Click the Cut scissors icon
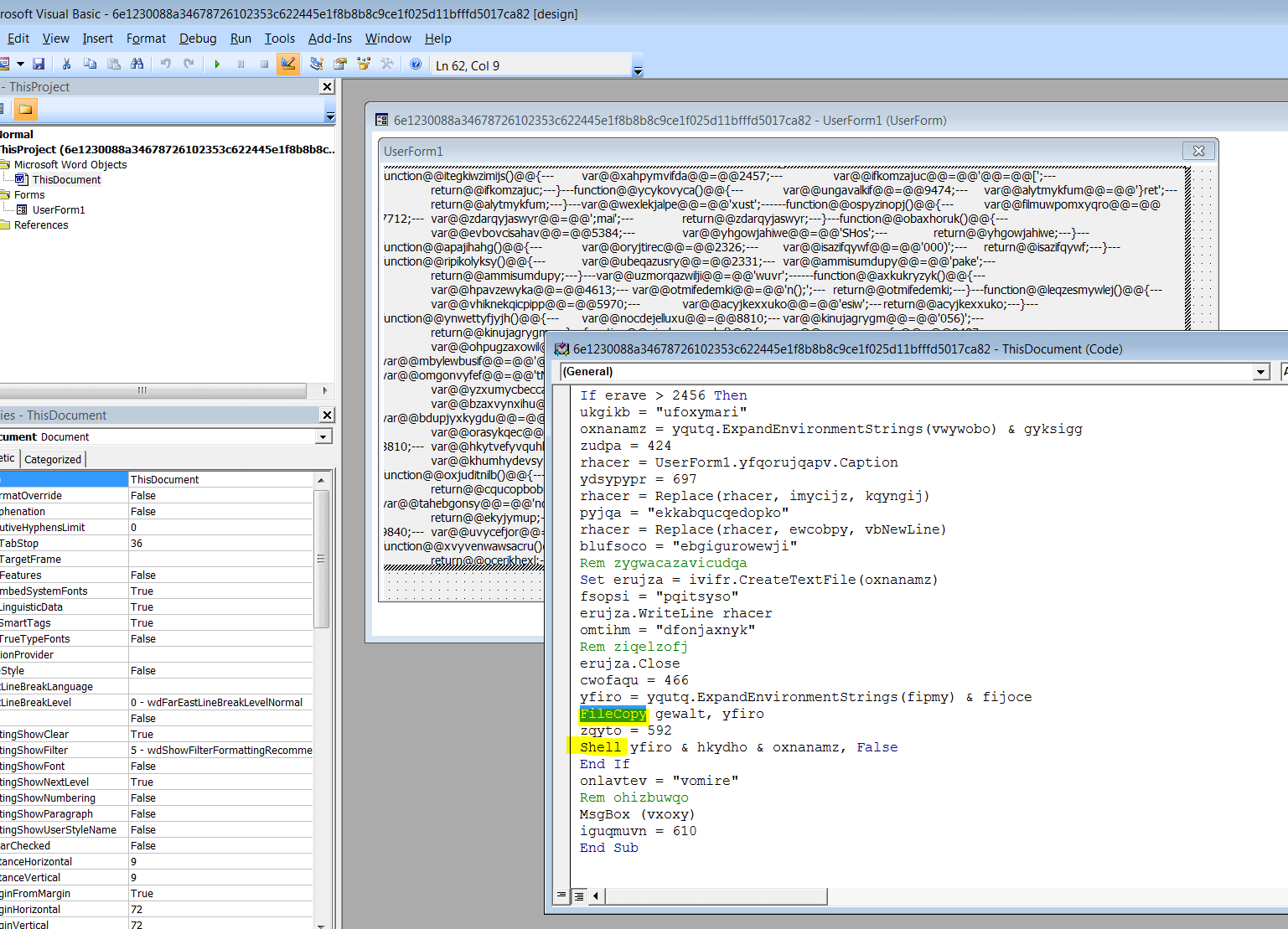 coord(66,64)
